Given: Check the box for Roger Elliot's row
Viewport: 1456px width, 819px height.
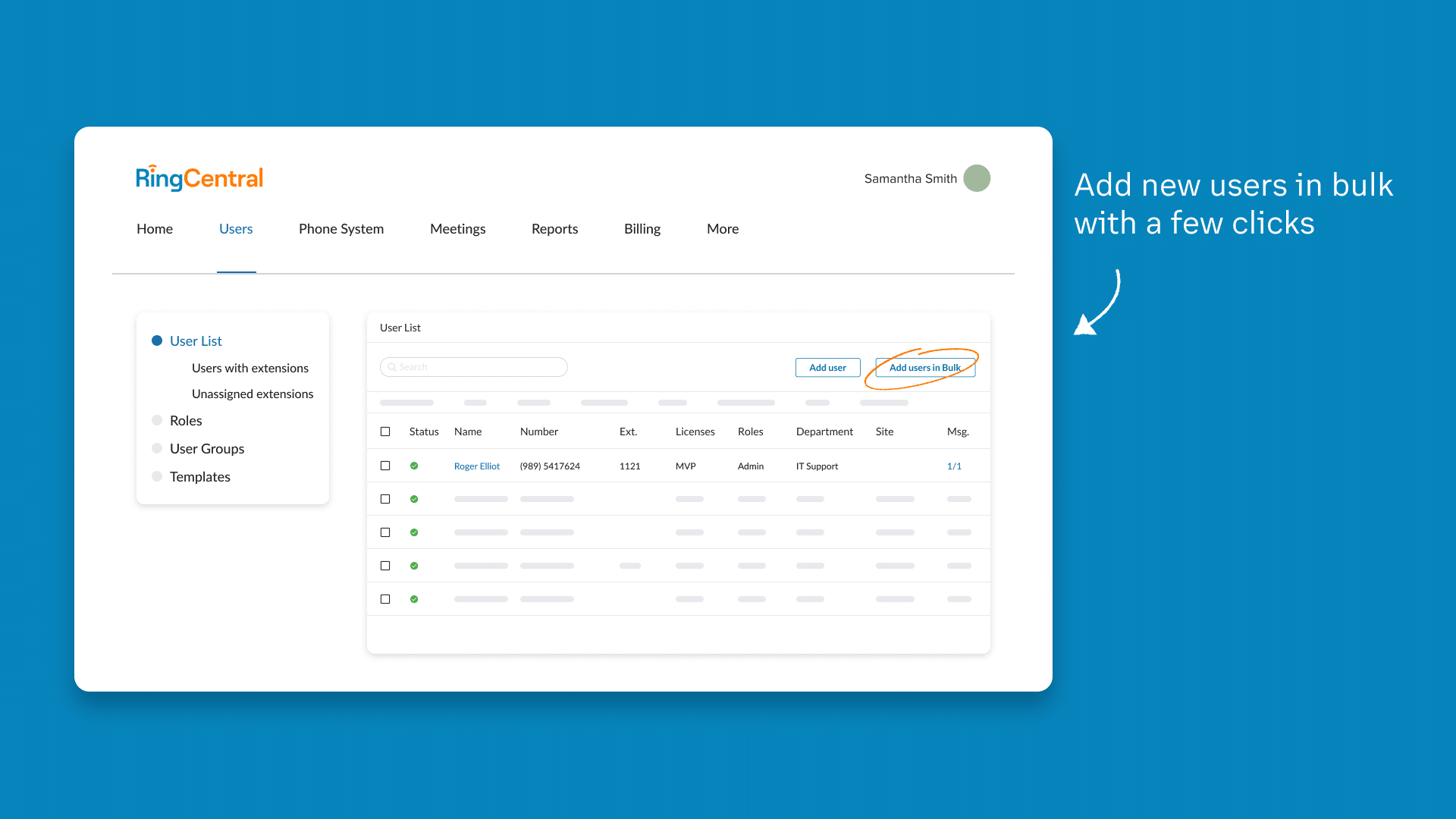Looking at the screenshot, I should (385, 466).
